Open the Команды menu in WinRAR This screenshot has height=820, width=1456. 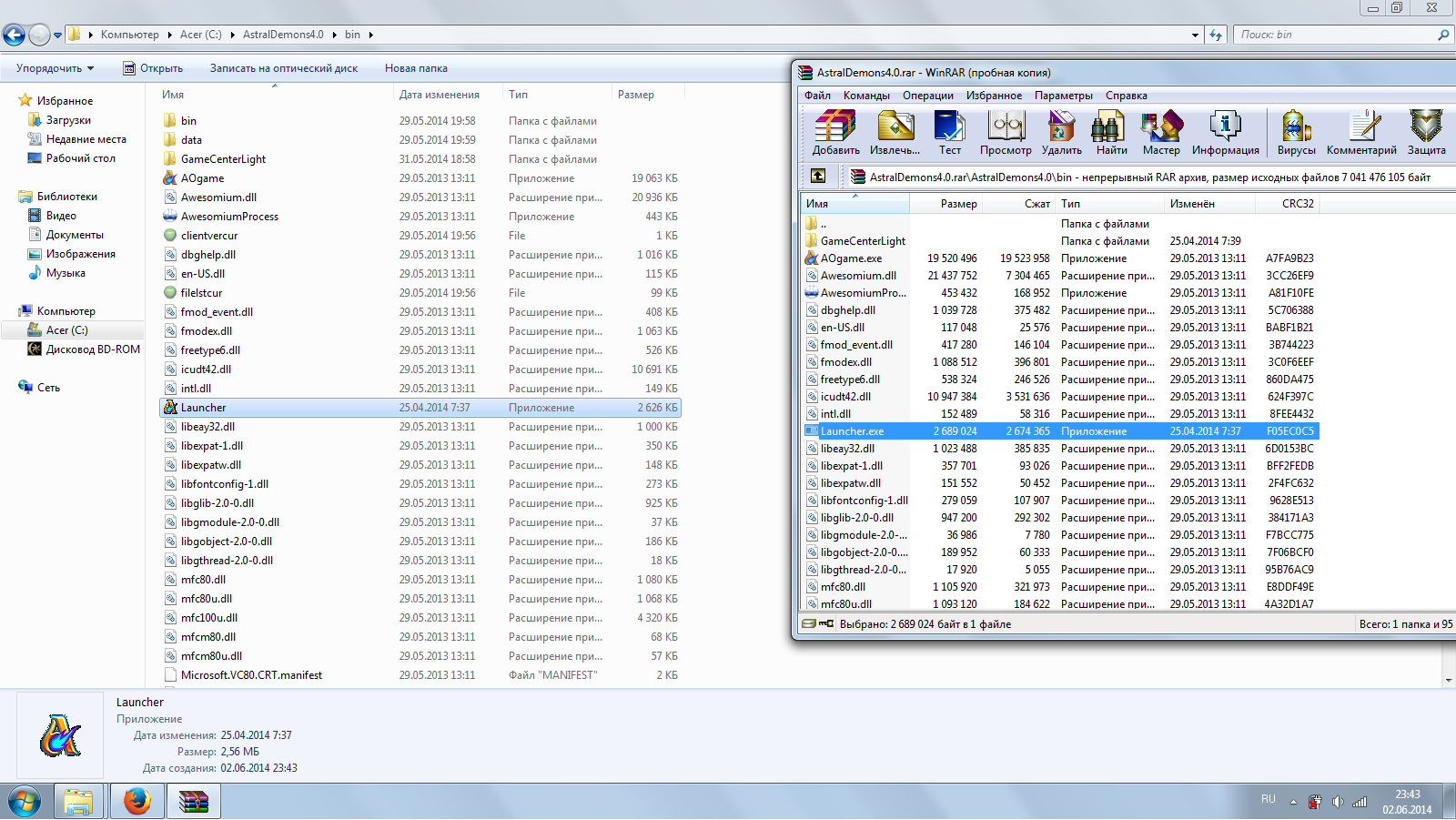(866, 96)
